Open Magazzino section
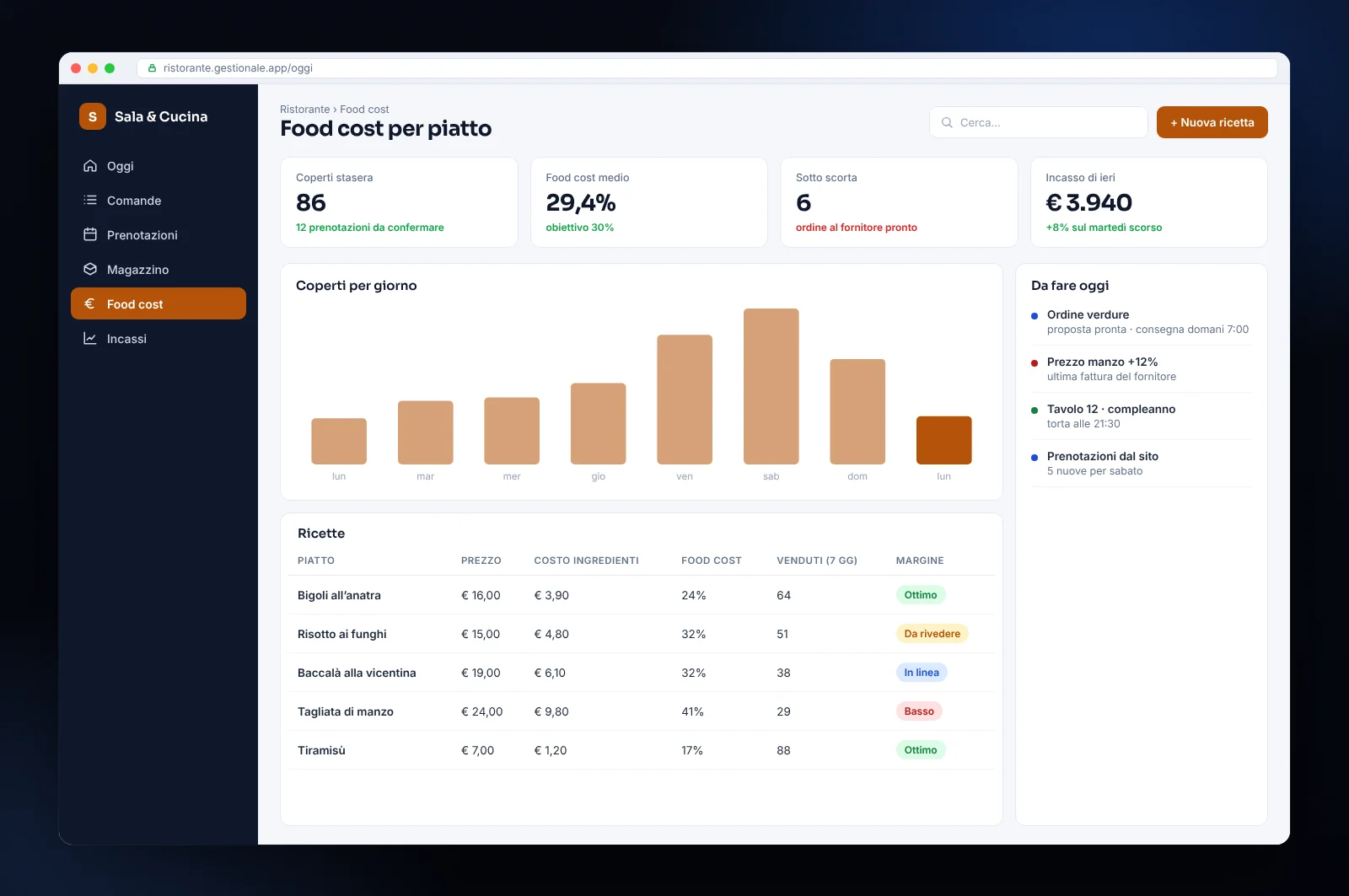Image resolution: width=1349 pixels, height=896 pixels. pyautogui.click(x=159, y=270)
